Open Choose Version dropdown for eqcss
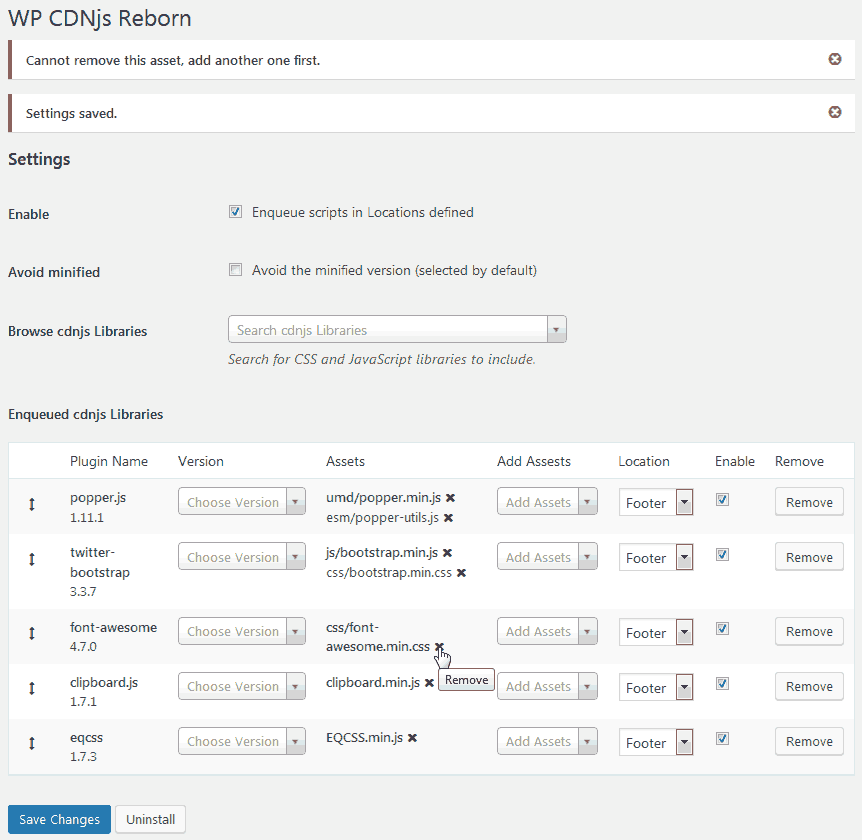Viewport: 862px width, 840px height. point(242,742)
